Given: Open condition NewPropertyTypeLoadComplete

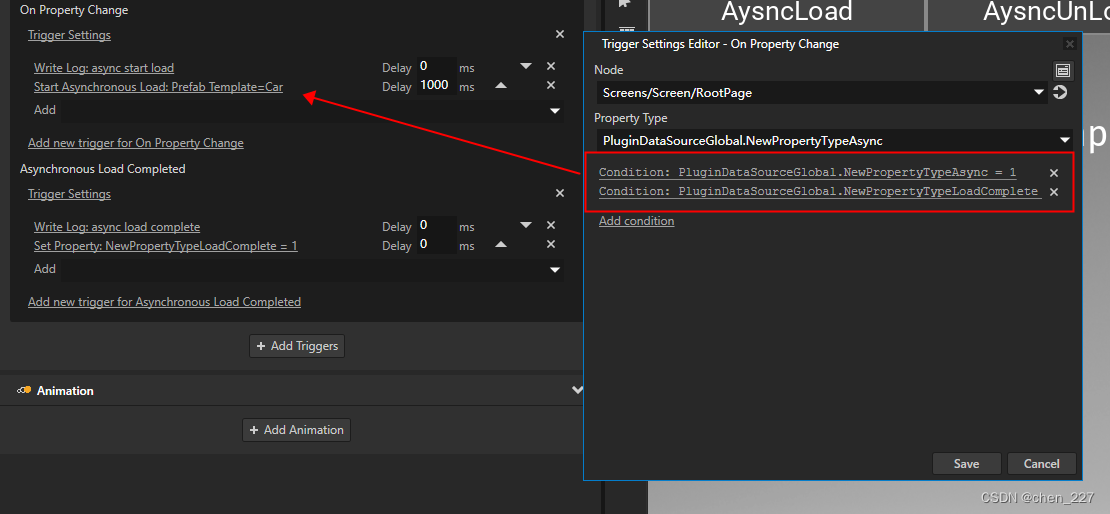Looking at the screenshot, I should coord(820,192).
